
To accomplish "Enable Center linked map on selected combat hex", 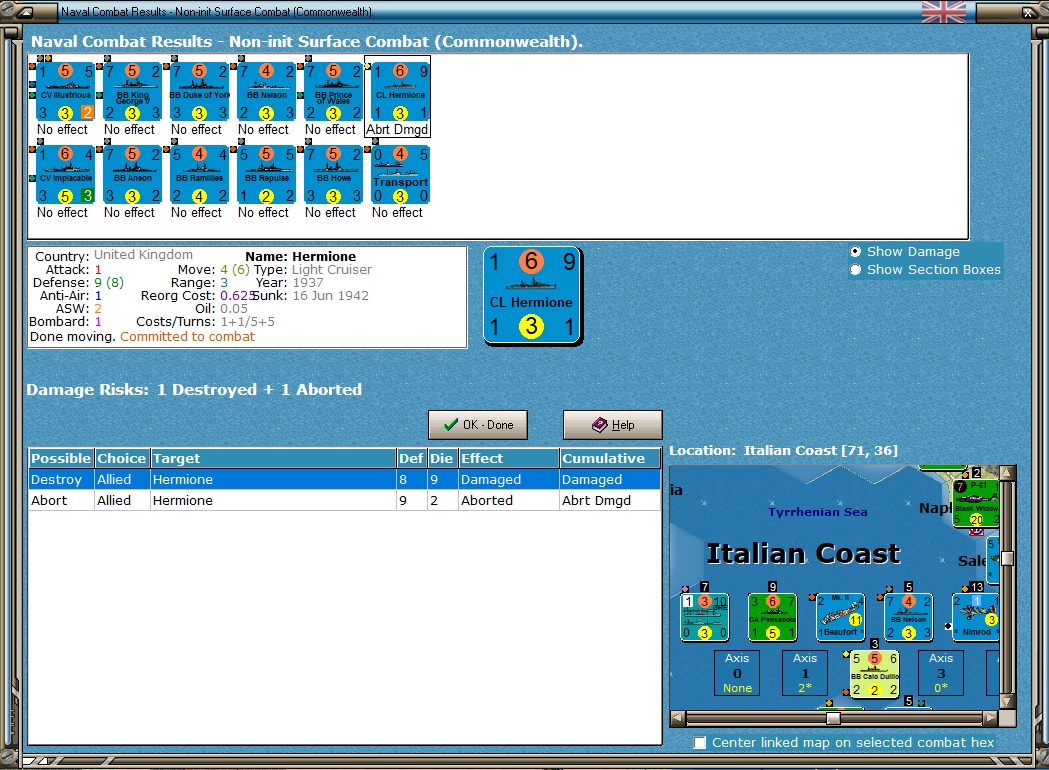I will coord(700,743).
